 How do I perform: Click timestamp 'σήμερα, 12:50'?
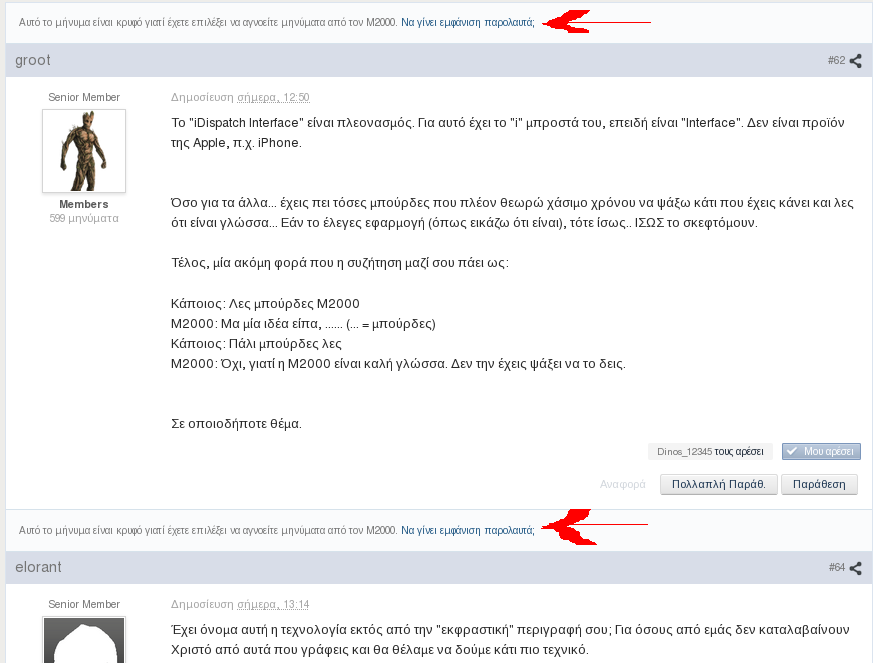[x=273, y=97]
